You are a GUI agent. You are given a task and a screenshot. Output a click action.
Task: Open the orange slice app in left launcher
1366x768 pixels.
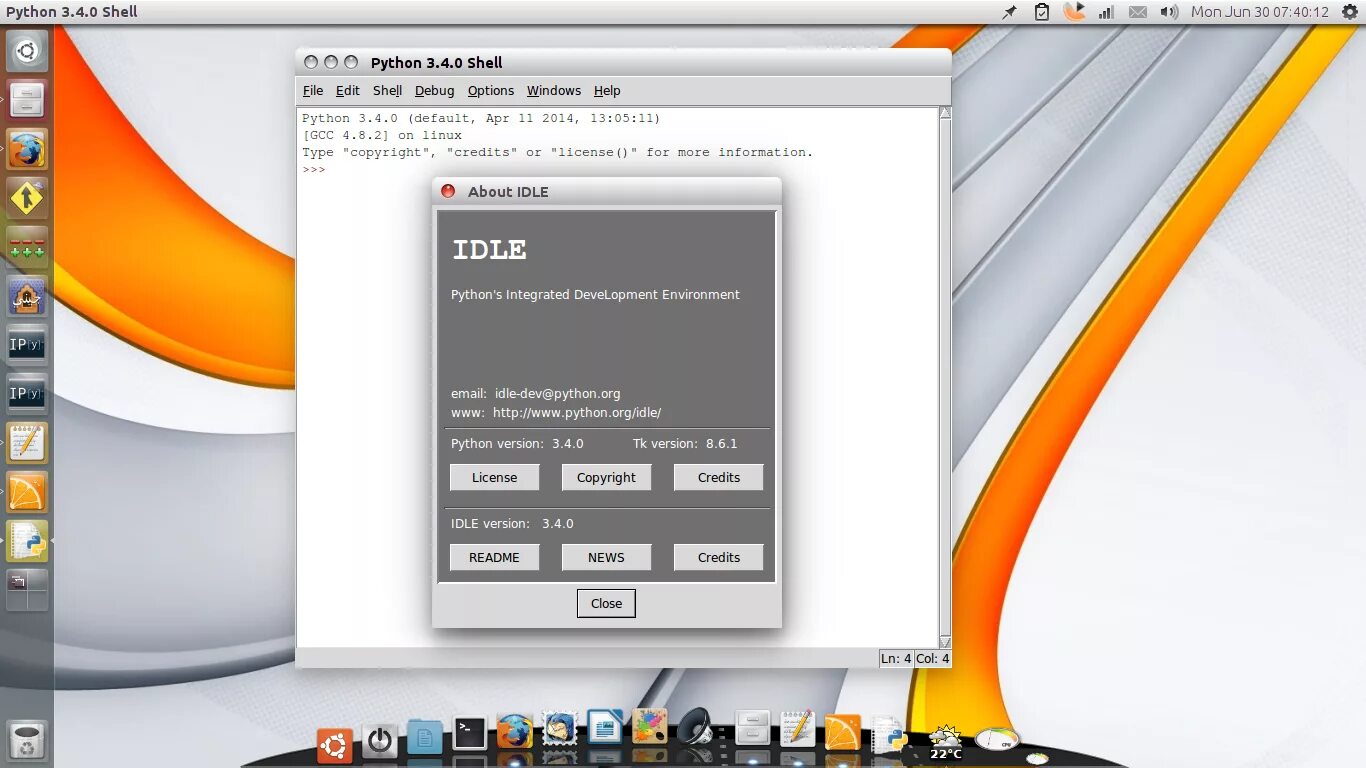27,492
